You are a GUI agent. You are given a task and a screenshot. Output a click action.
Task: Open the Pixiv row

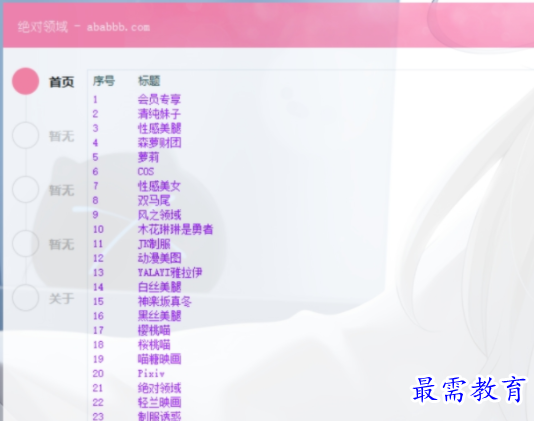151,374
